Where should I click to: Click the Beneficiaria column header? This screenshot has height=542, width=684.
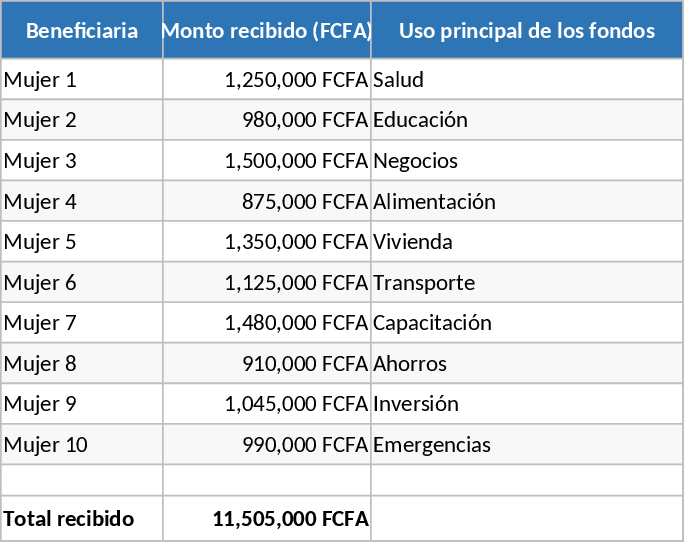82,30
